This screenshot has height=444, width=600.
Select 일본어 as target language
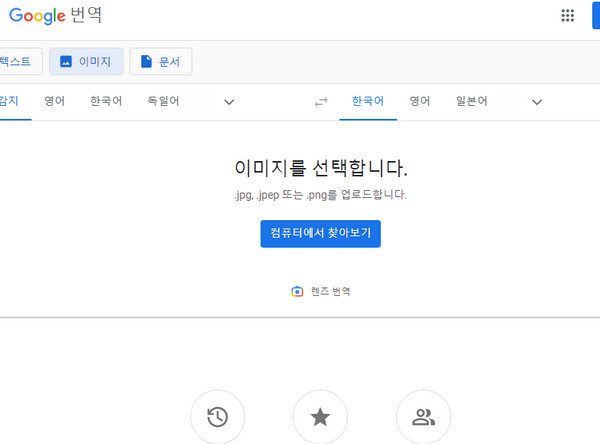pos(471,101)
